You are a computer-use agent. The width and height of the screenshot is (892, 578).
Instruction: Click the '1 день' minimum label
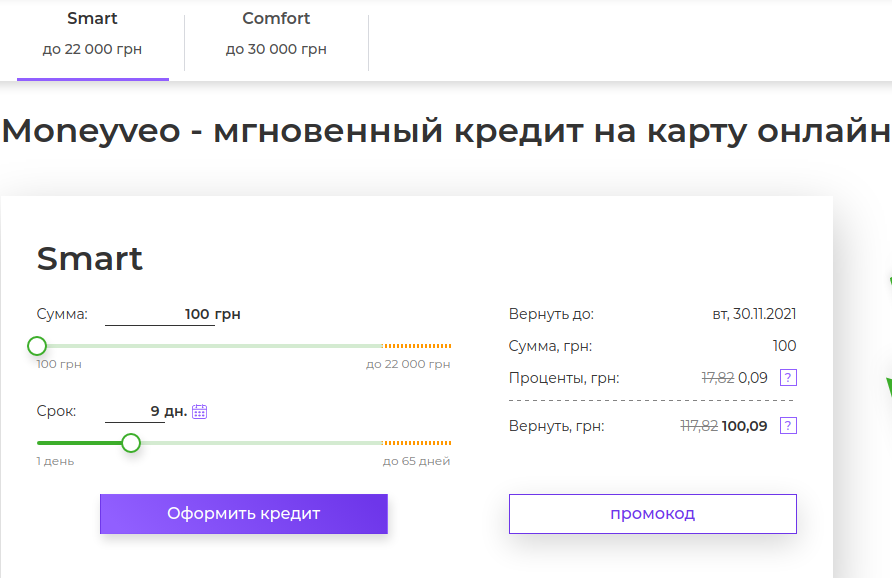pos(55,461)
